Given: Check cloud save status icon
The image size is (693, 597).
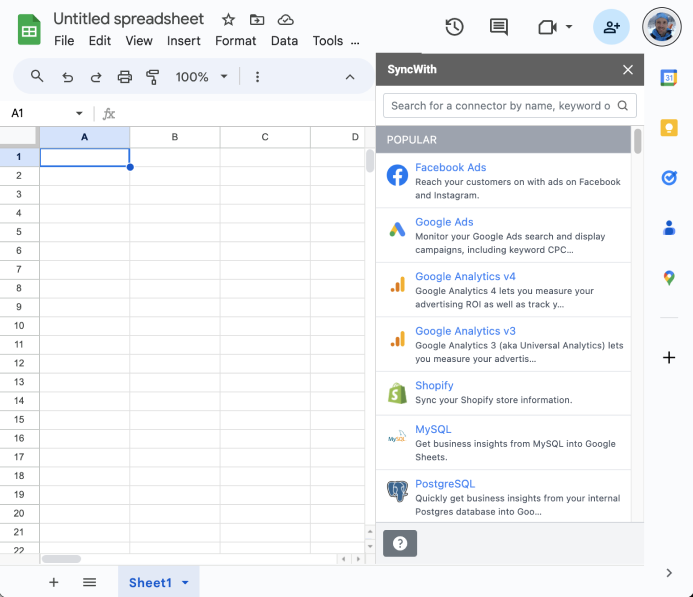Looking at the screenshot, I should (x=286, y=19).
